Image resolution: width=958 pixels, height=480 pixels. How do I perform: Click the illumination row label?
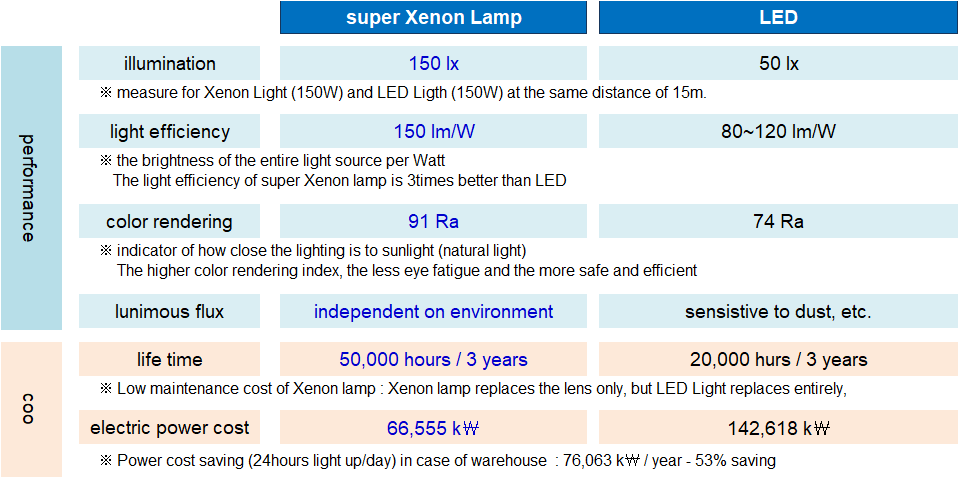click(169, 63)
